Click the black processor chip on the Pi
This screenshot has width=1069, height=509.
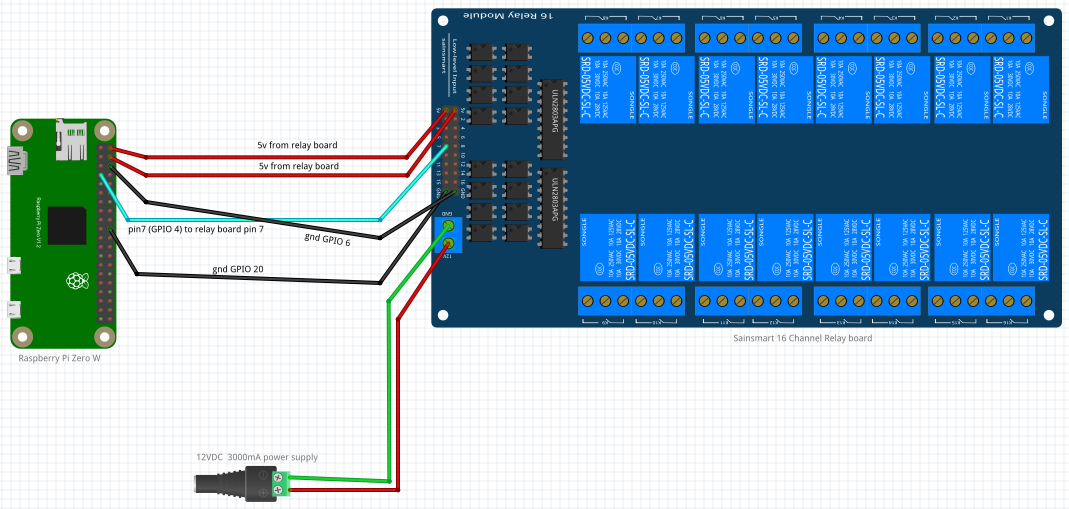tap(67, 226)
